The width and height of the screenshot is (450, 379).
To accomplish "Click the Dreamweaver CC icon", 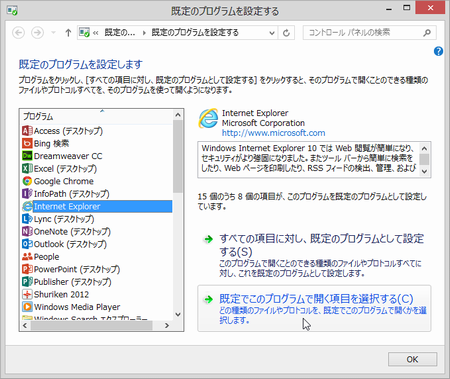I will [27, 156].
